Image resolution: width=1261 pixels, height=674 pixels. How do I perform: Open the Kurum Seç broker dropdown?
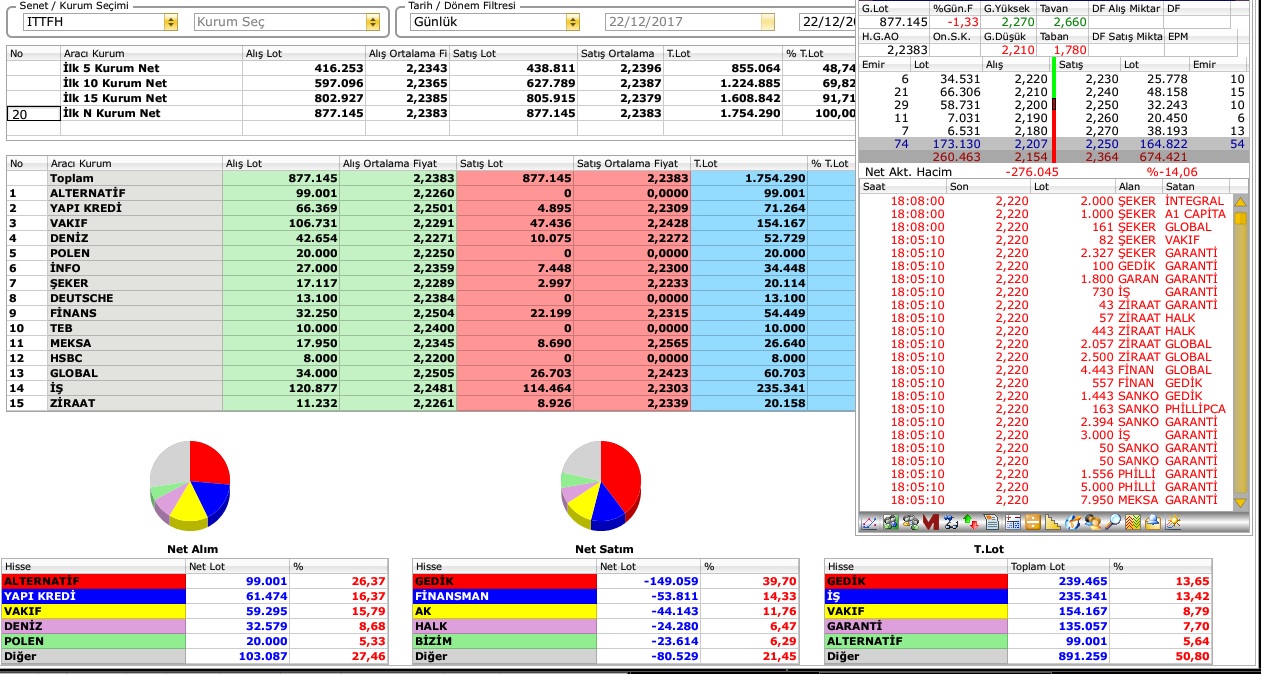(373, 22)
